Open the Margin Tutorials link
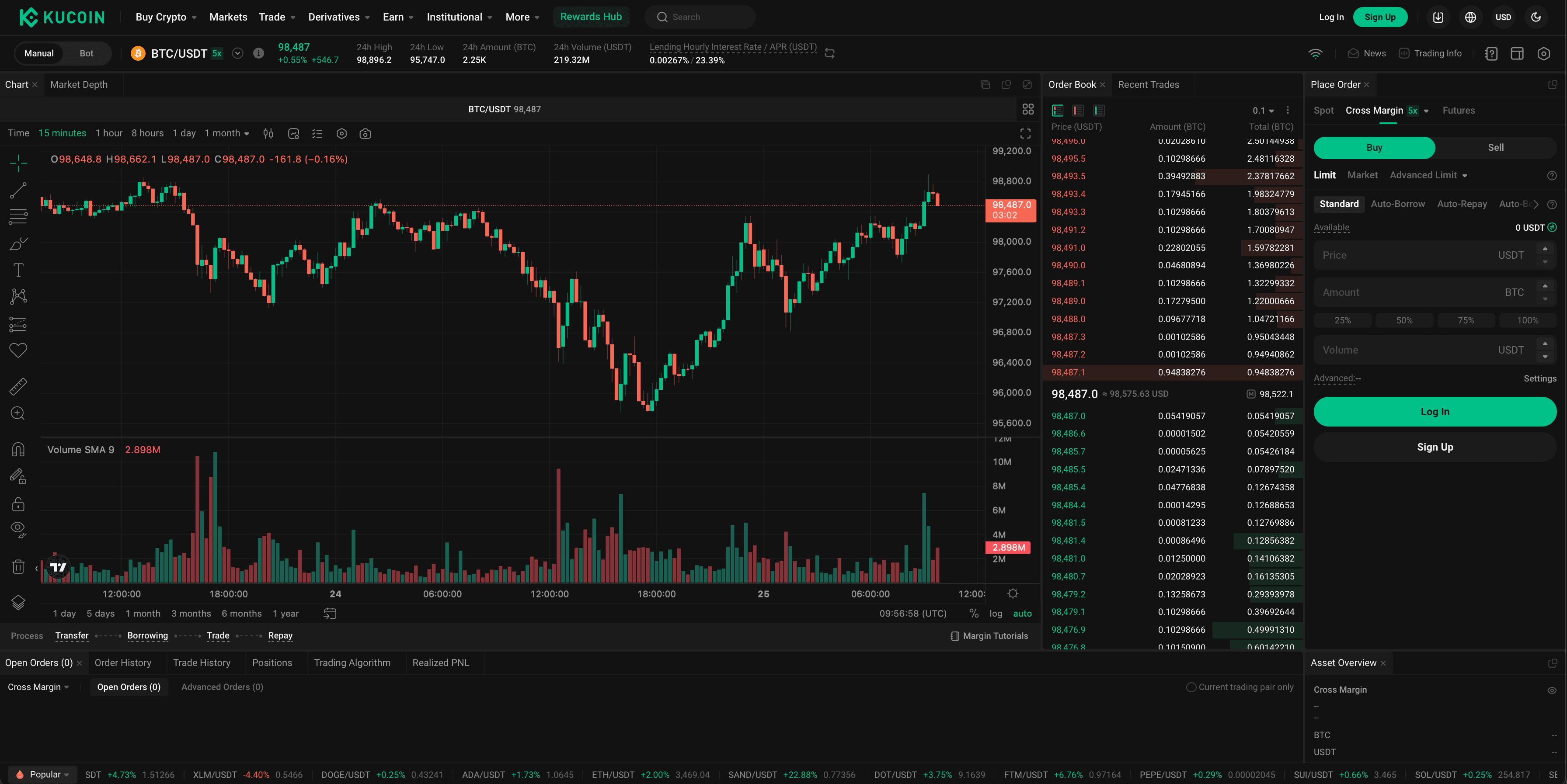The height and width of the screenshot is (784, 1567). [x=989, y=635]
